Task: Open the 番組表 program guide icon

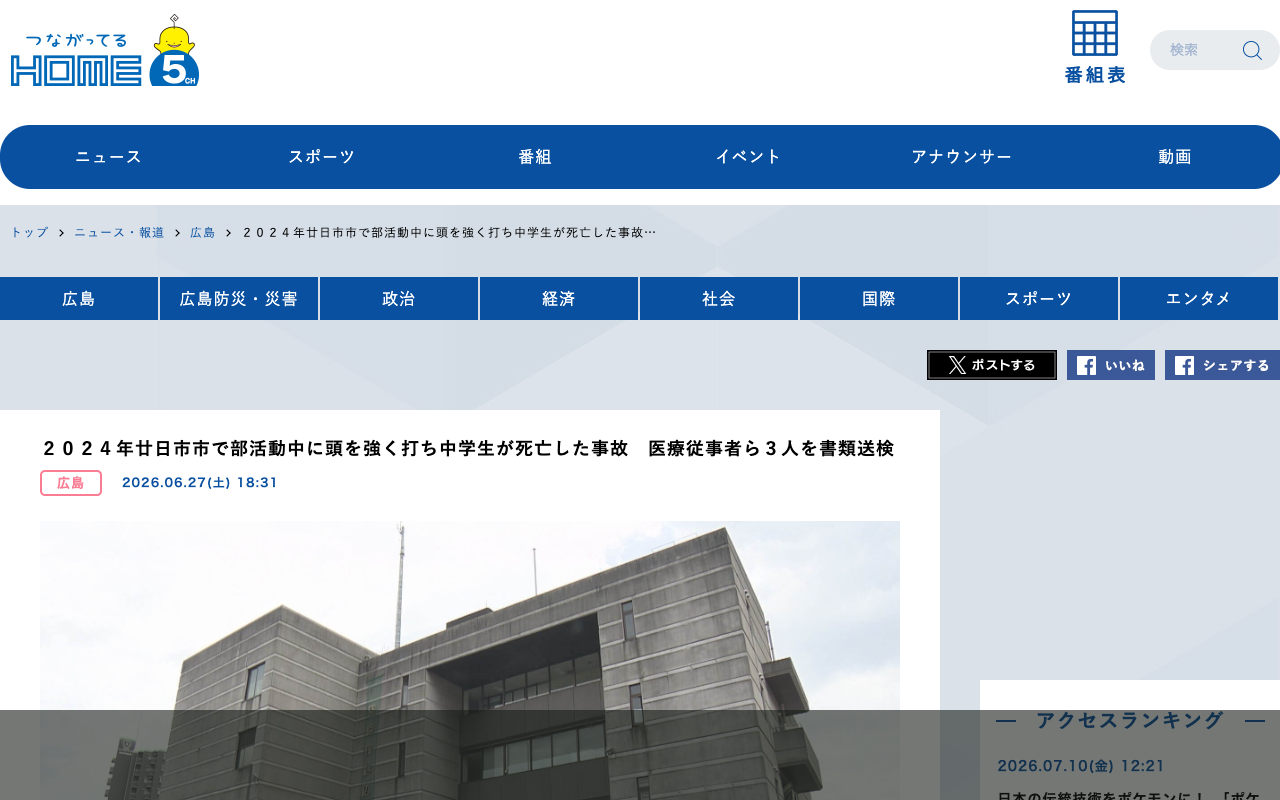Action: 1095,47
